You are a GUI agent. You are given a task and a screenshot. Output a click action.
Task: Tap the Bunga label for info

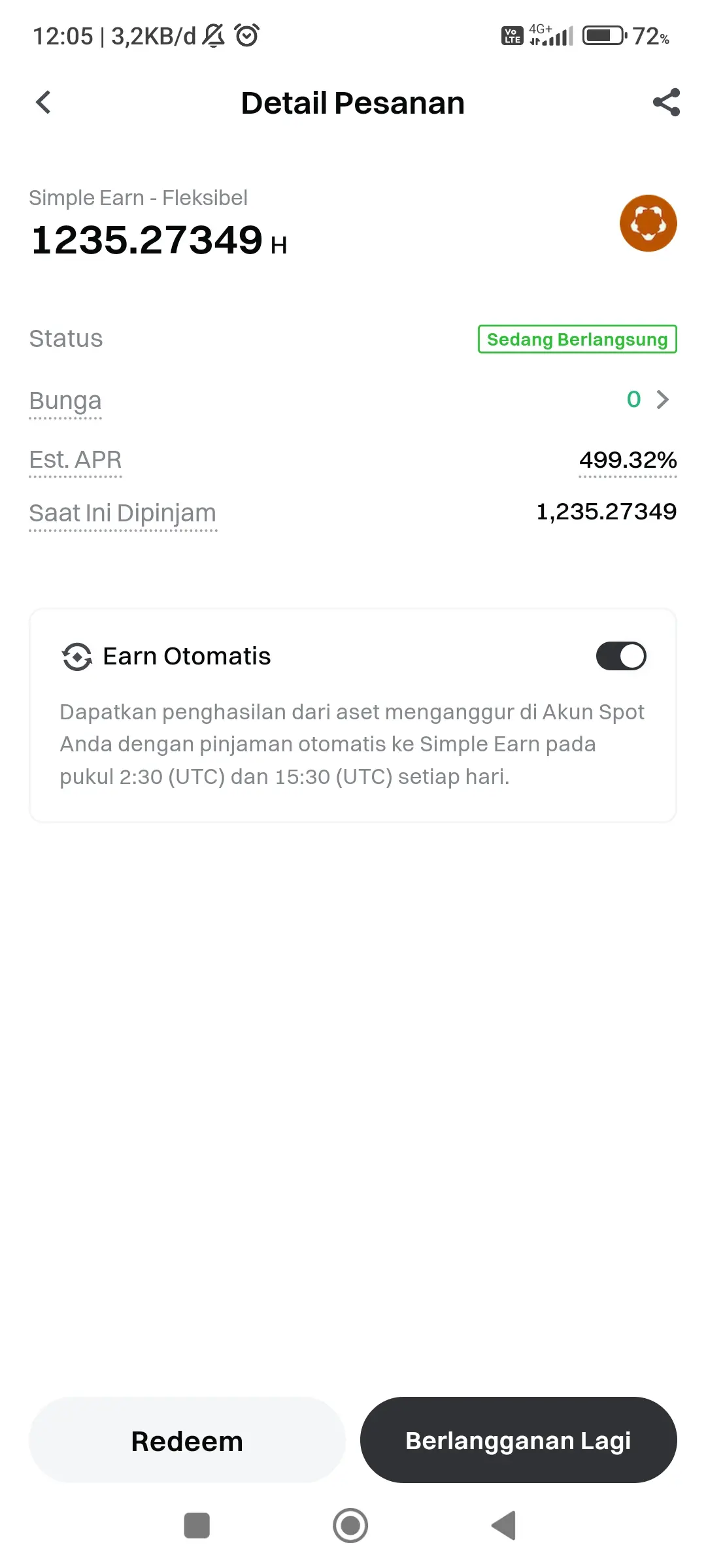click(65, 400)
